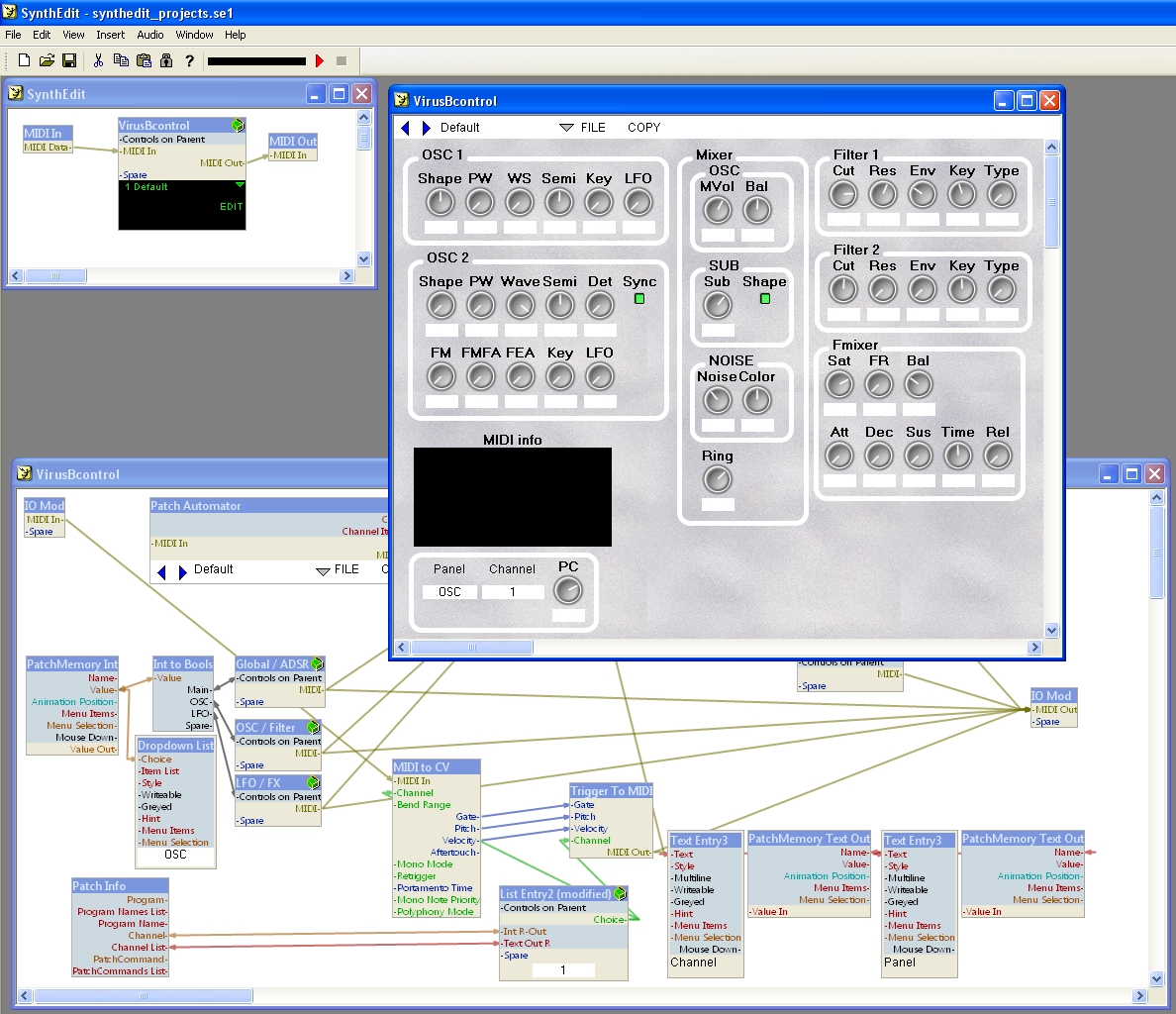
Task: Click the Fmixer Sat knob
Action: click(x=839, y=385)
